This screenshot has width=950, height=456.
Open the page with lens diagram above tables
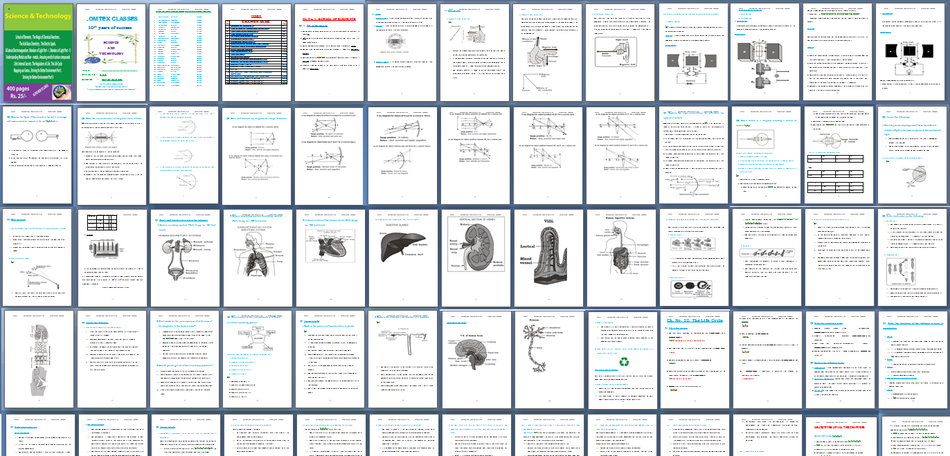click(839, 155)
